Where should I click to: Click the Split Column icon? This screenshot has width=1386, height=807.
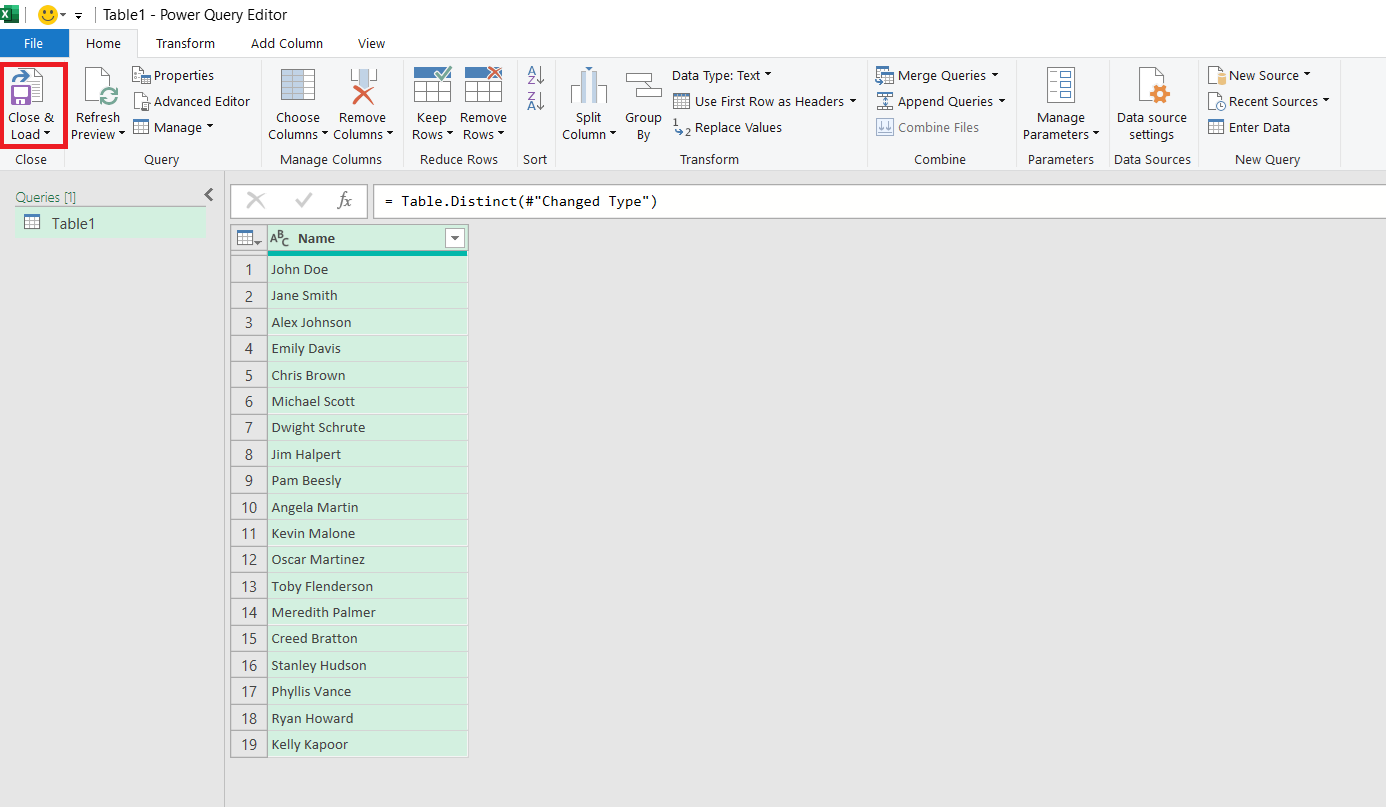click(589, 86)
